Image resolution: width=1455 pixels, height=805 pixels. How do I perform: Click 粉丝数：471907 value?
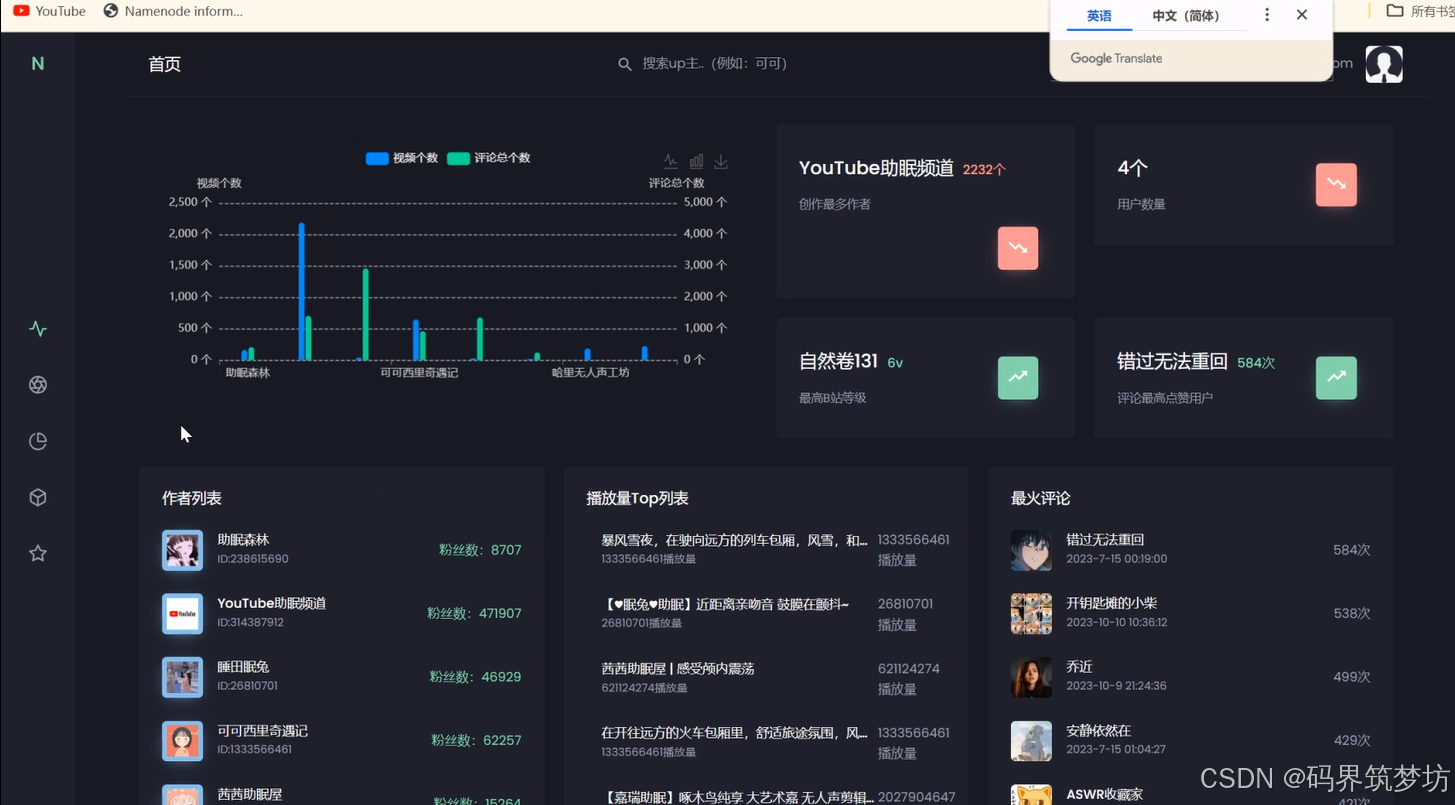pyautogui.click(x=474, y=613)
